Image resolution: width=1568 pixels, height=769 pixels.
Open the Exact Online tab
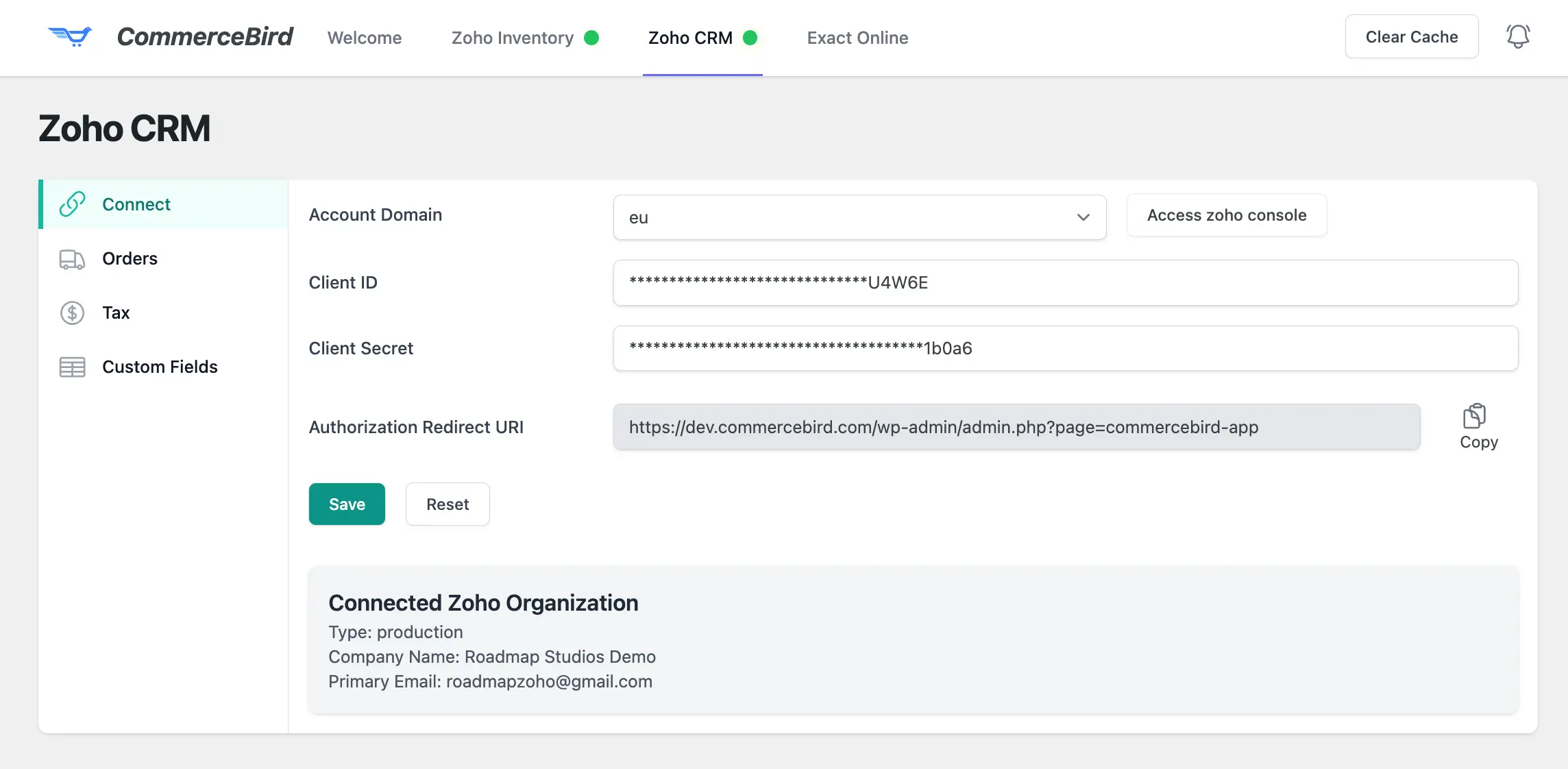(857, 38)
